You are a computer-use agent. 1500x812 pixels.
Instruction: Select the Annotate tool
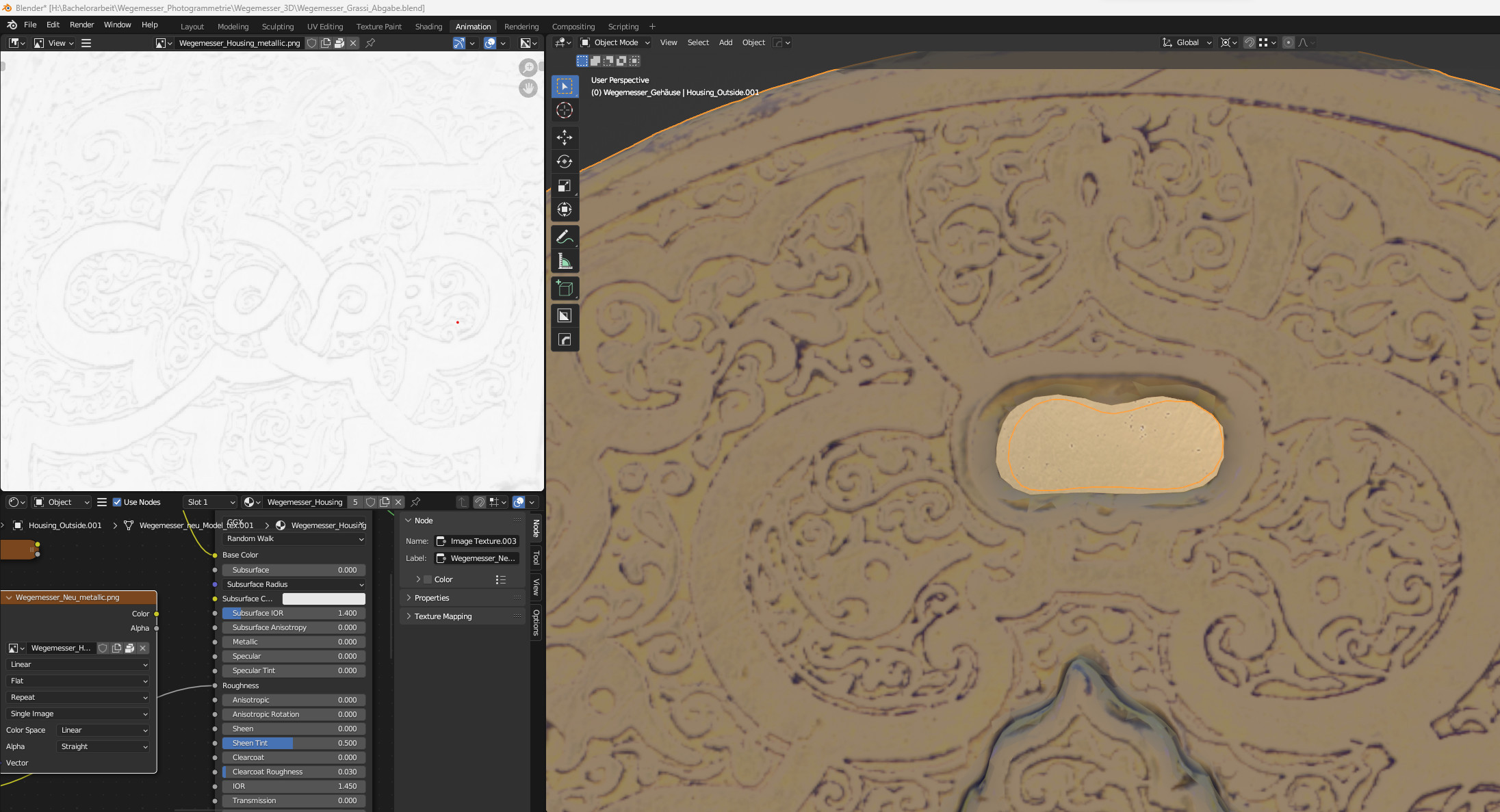tap(565, 237)
